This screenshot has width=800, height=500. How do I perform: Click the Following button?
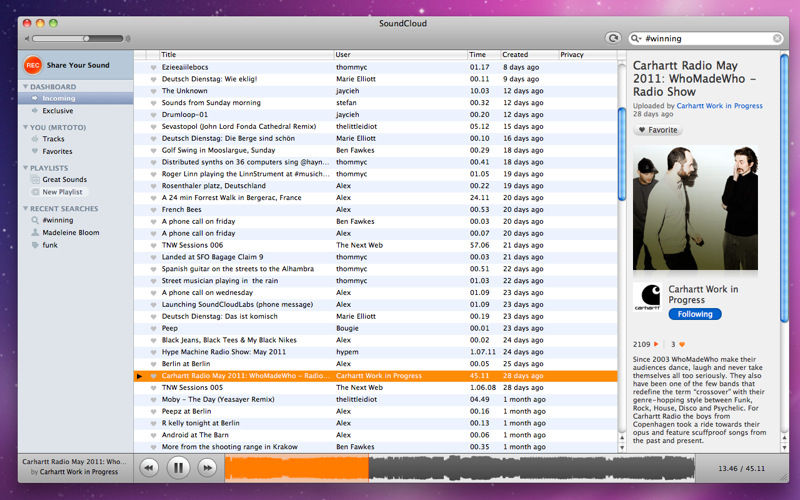pyautogui.click(x=695, y=314)
